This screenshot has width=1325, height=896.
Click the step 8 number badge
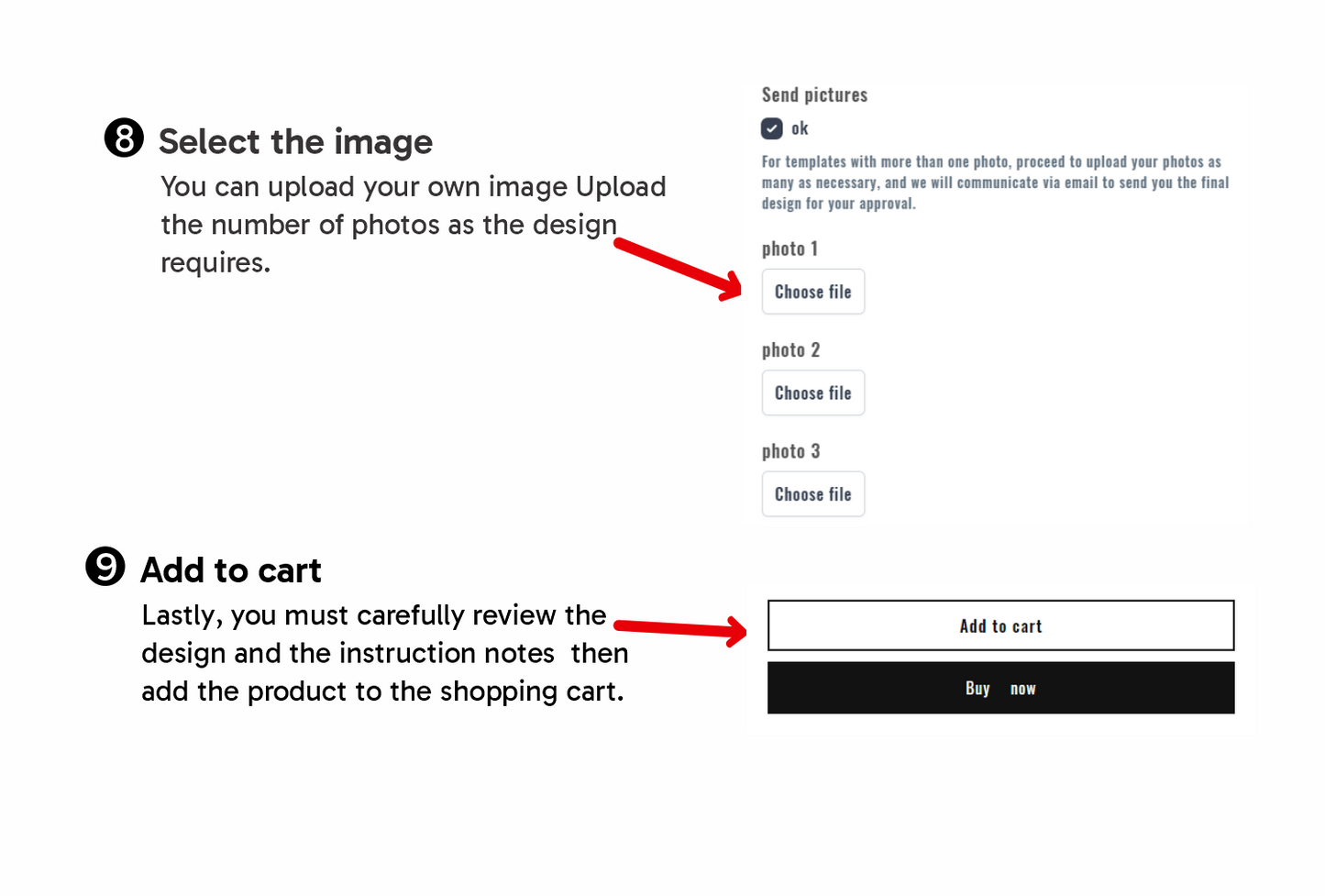(124, 138)
